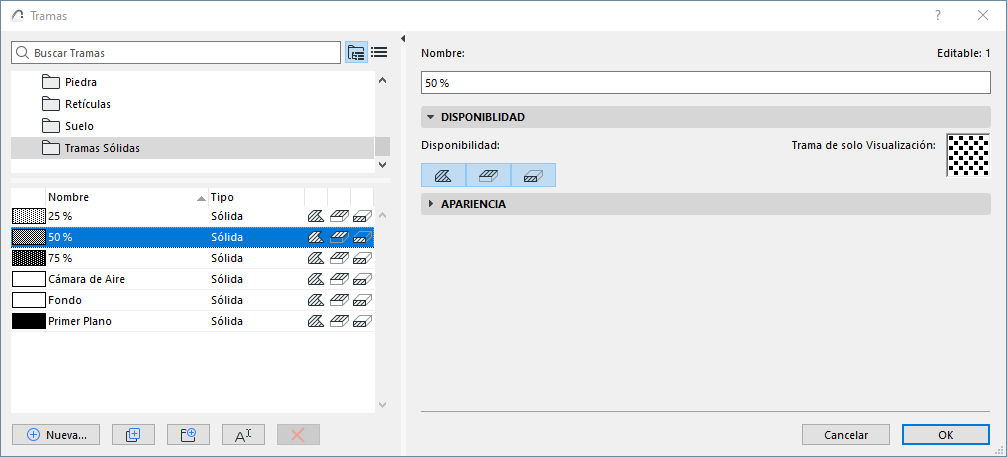The width and height of the screenshot is (1007, 457).
Task: Click cut fill icon in Fondo row
Action: click(363, 300)
